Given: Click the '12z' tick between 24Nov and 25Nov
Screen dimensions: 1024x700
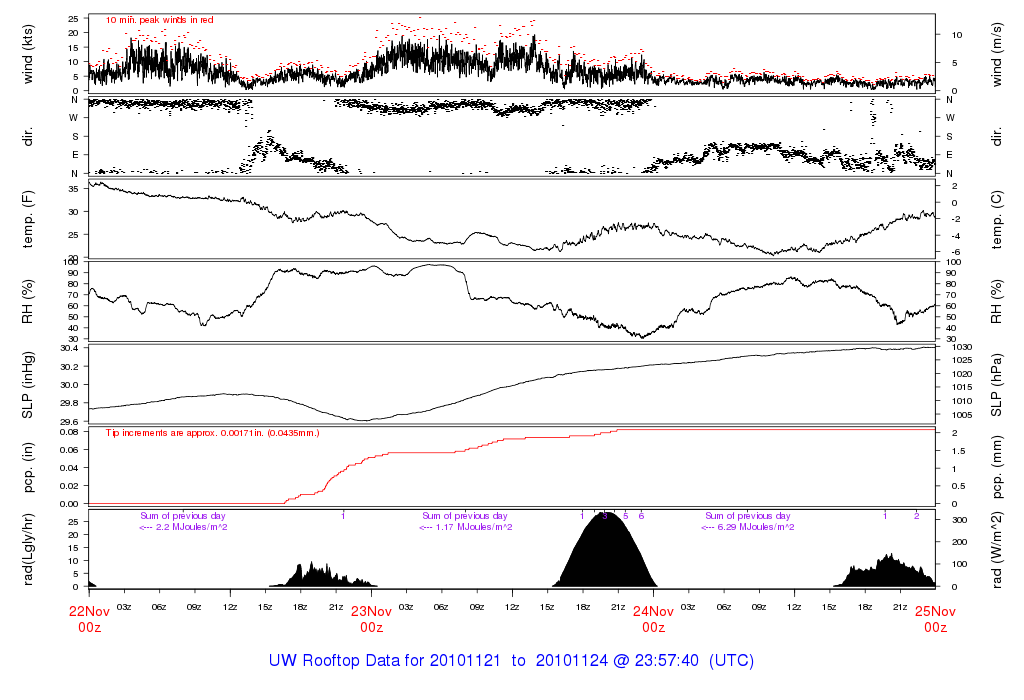Looking at the screenshot, I should 794,607.
